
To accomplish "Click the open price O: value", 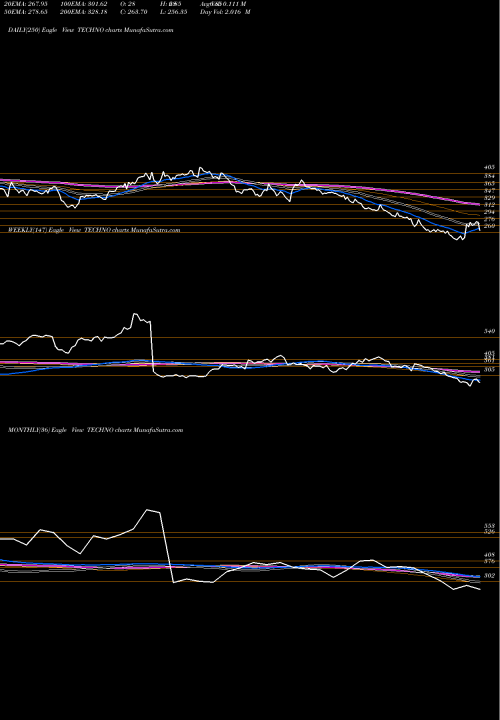I will 129,4.
